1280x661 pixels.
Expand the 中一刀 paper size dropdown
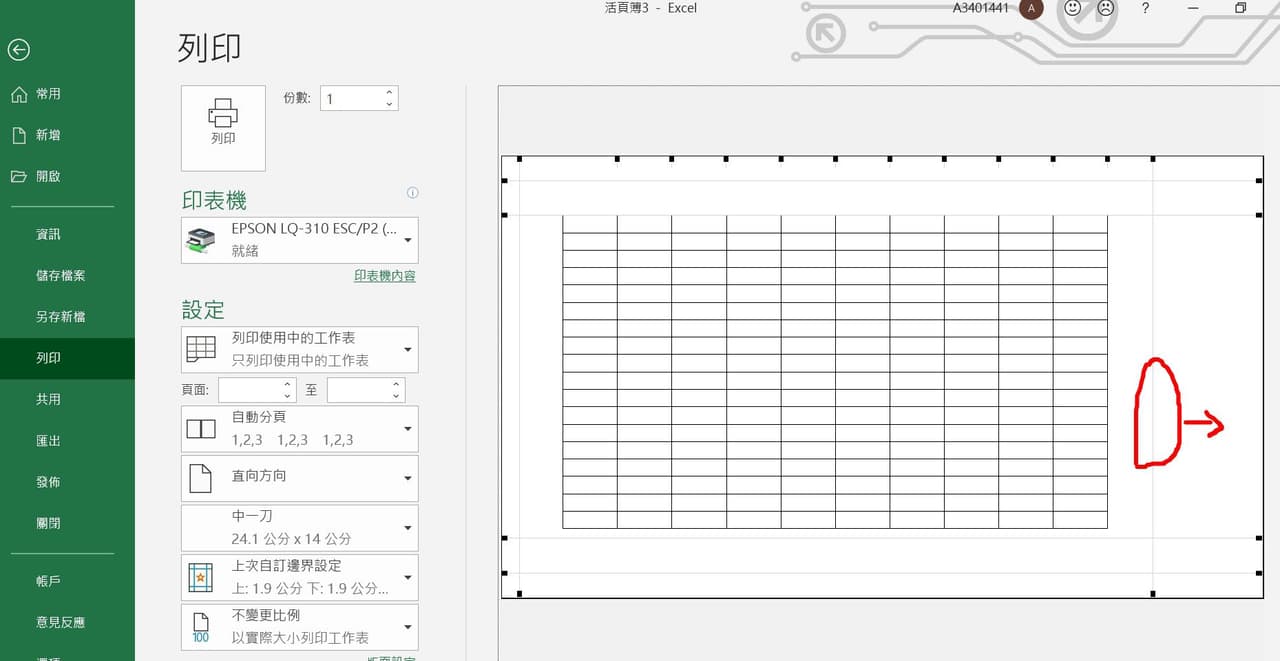click(x=406, y=527)
